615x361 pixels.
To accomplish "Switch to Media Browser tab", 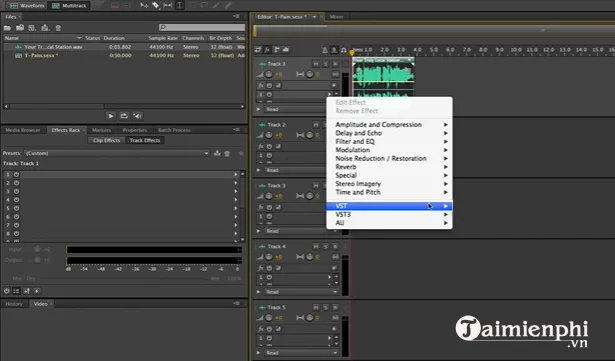I will pos(23,130).
